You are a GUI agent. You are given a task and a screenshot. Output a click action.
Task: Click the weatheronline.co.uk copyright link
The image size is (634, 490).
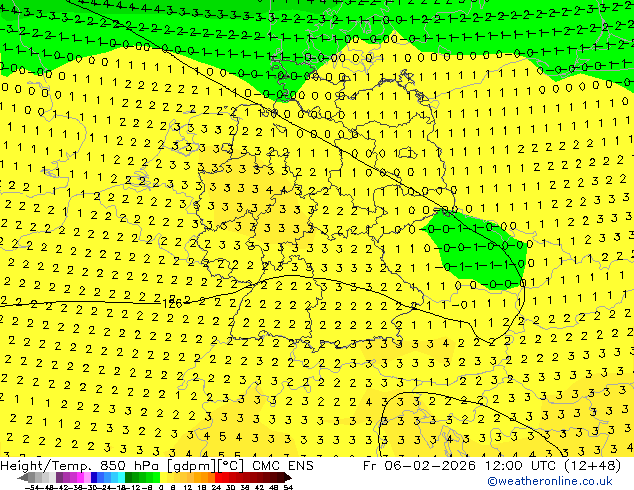[x=549, y=481]
